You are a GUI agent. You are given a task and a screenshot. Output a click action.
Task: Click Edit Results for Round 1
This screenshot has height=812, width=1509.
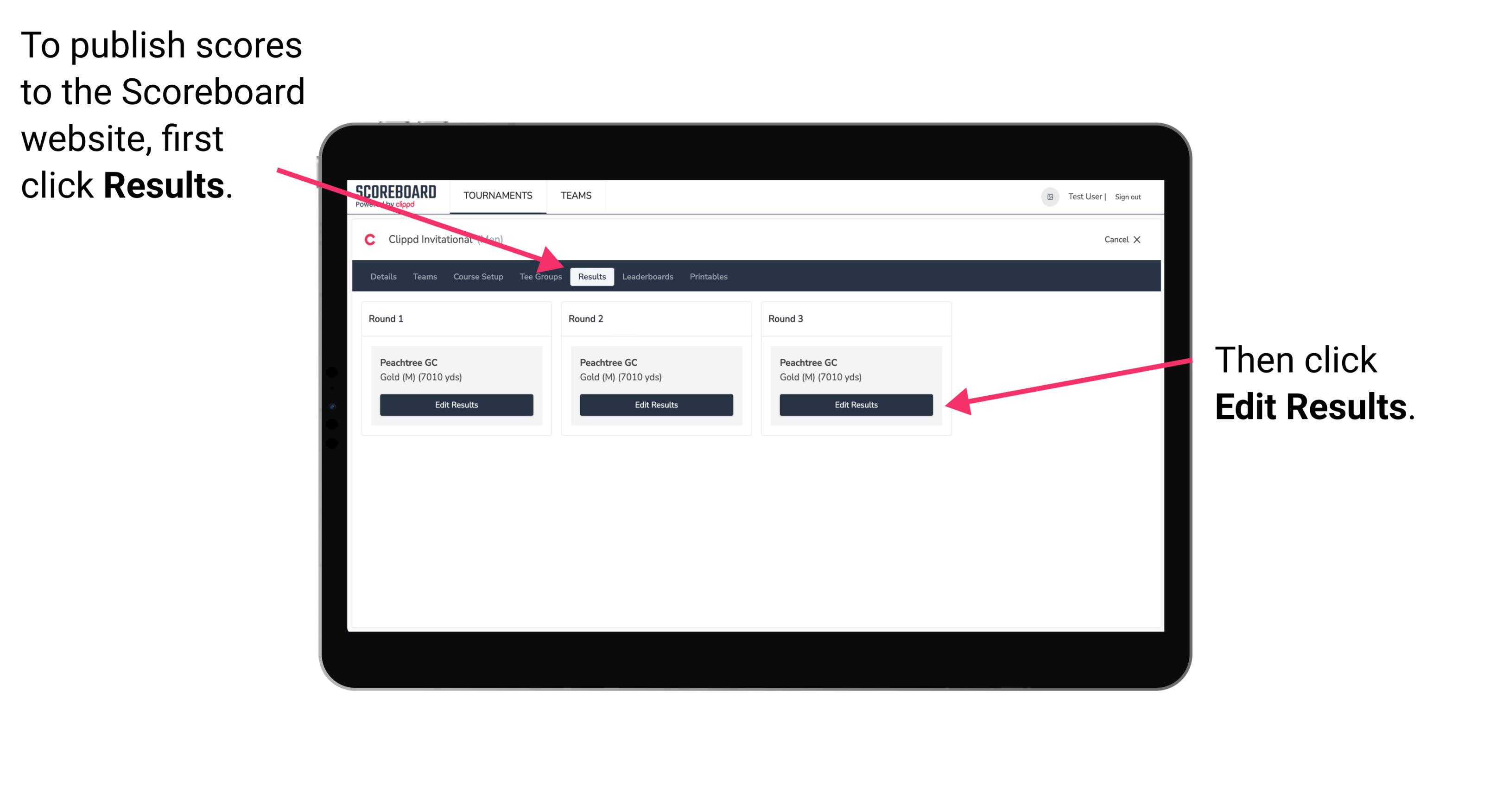[x=456, y=405]
